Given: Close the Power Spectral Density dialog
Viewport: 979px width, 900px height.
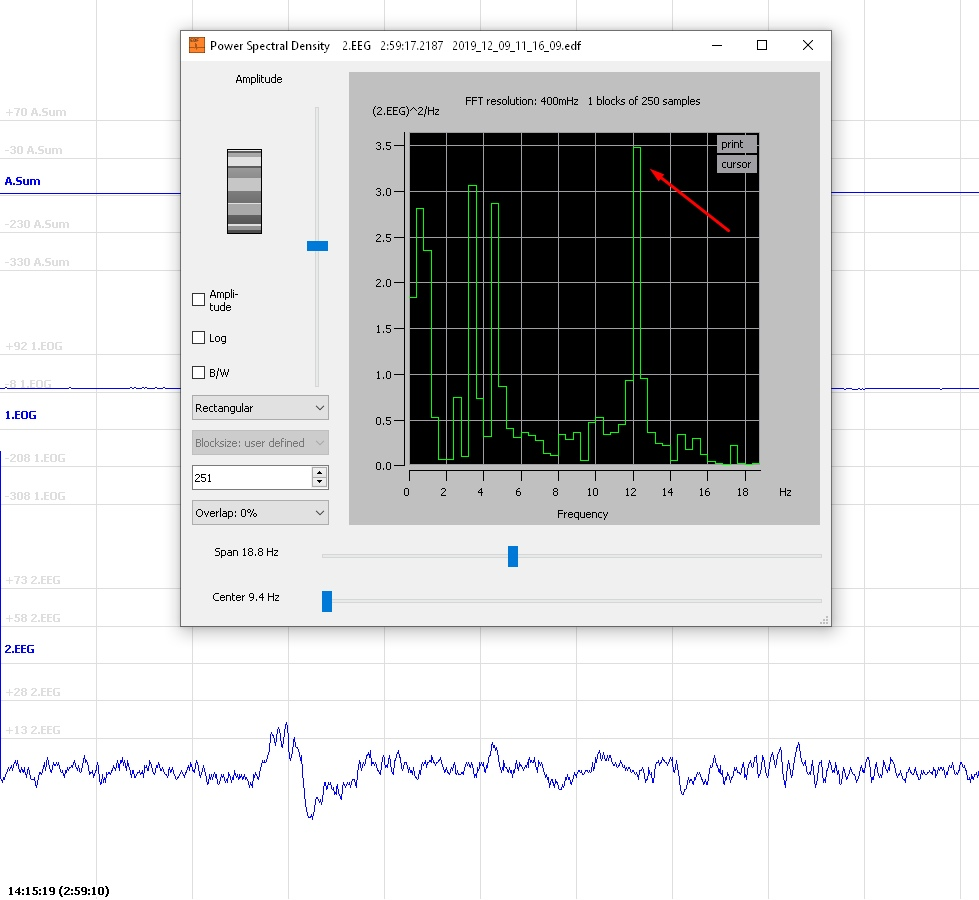Looking at the screenshot, I should tap(807, 45).
